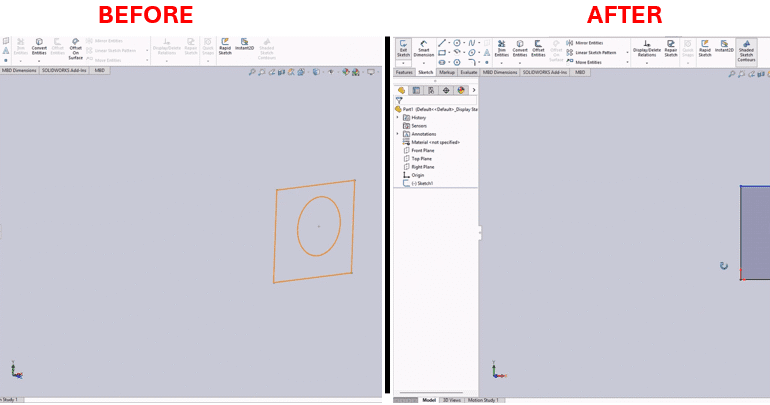770x405 pixels.
Task: Click Exit Sketch in the AFTER panel
Action: pos(403,49)
